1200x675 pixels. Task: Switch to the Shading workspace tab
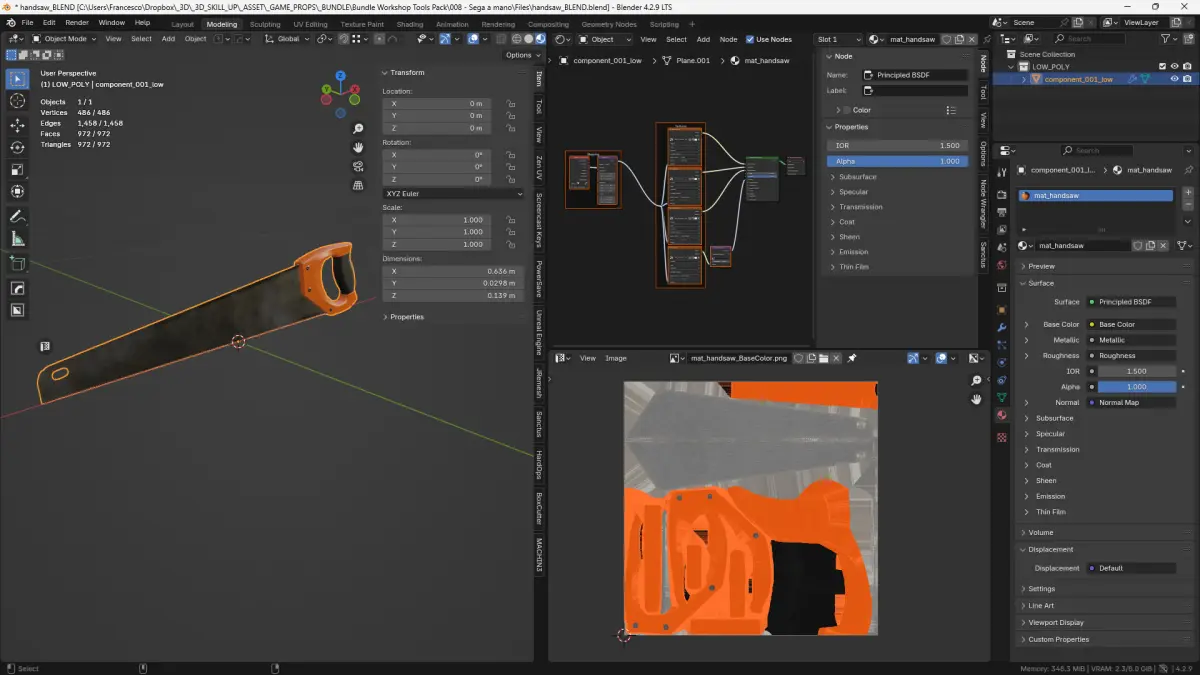[410, 24]
